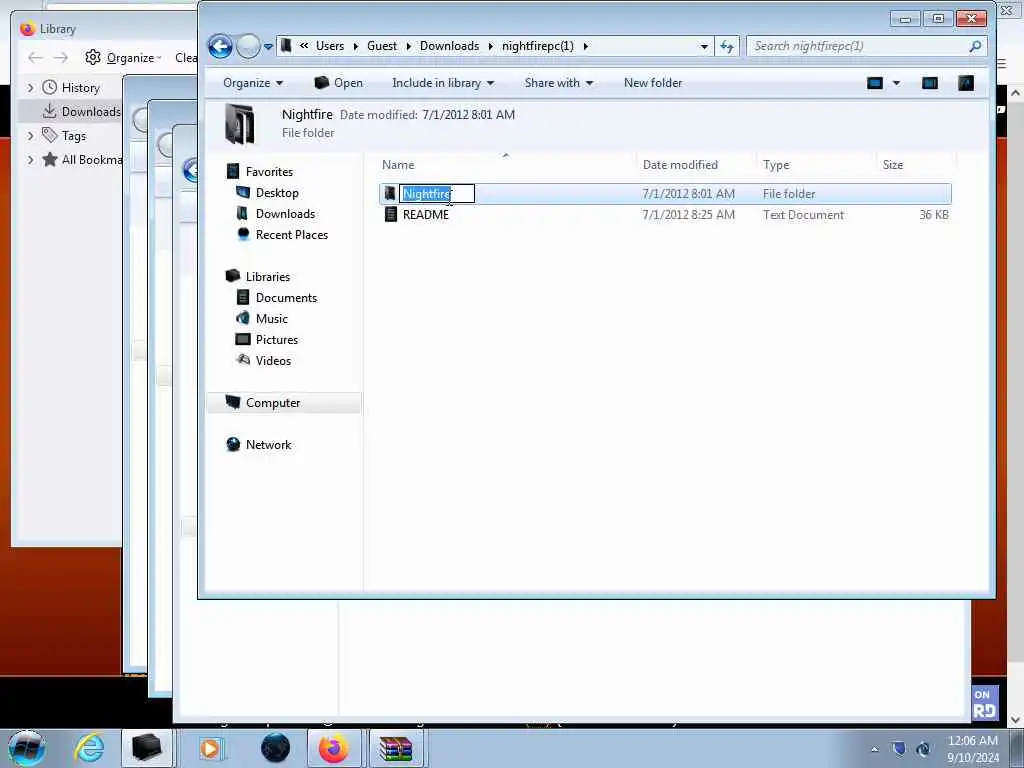Expand History in Firefox Library sidebar
This screenshot has height=768, width=1024.
(30, 88)
